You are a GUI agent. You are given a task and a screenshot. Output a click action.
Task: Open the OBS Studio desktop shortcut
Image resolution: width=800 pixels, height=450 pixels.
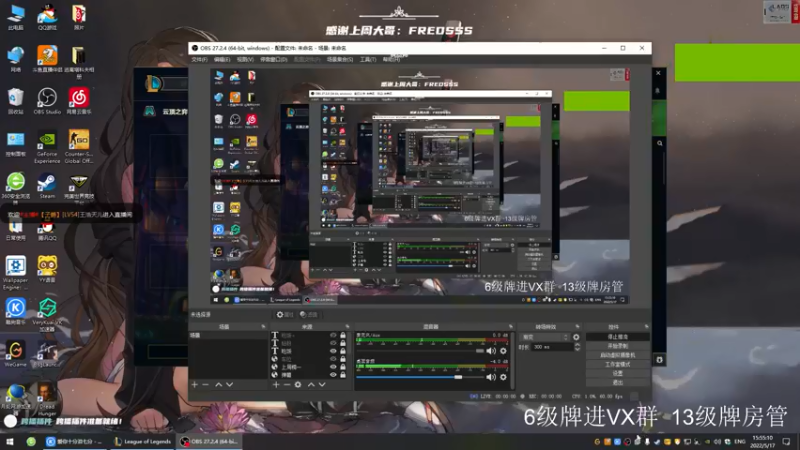[47, 101]
